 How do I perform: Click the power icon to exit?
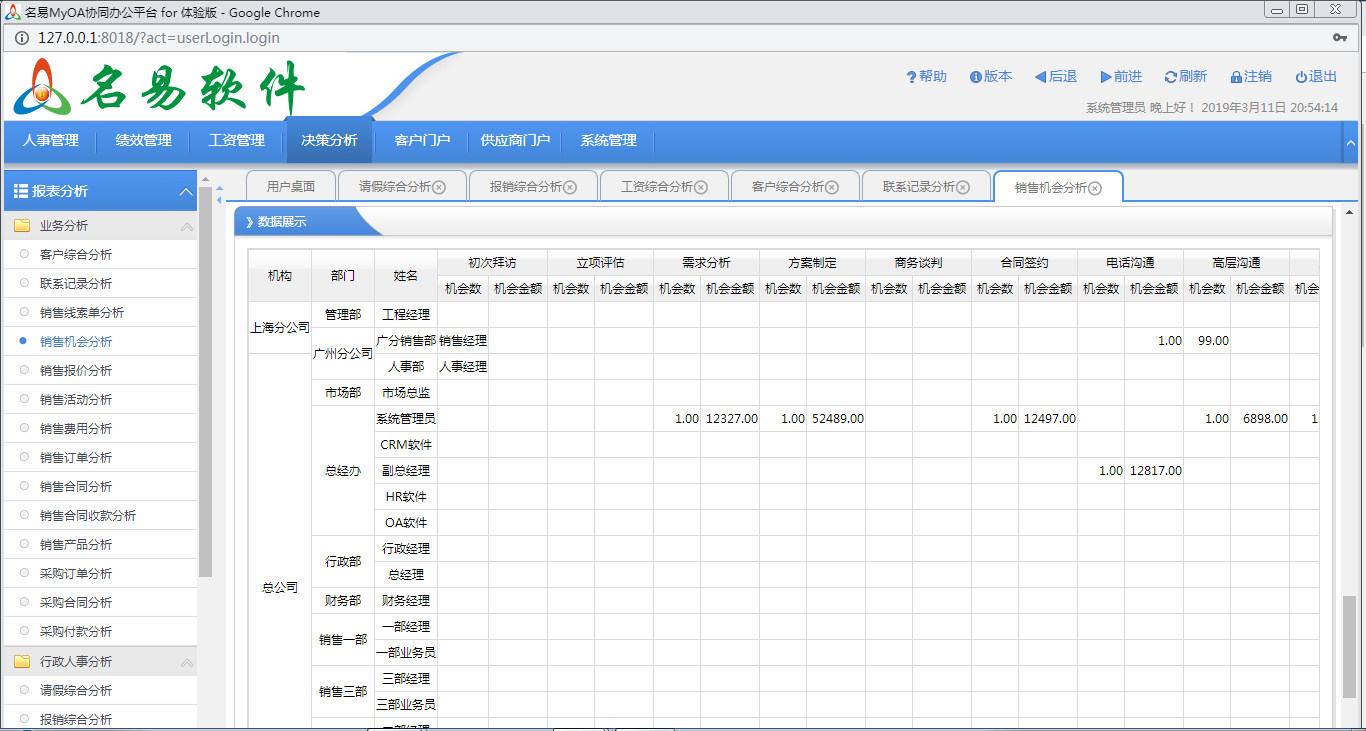(1301, 77)
